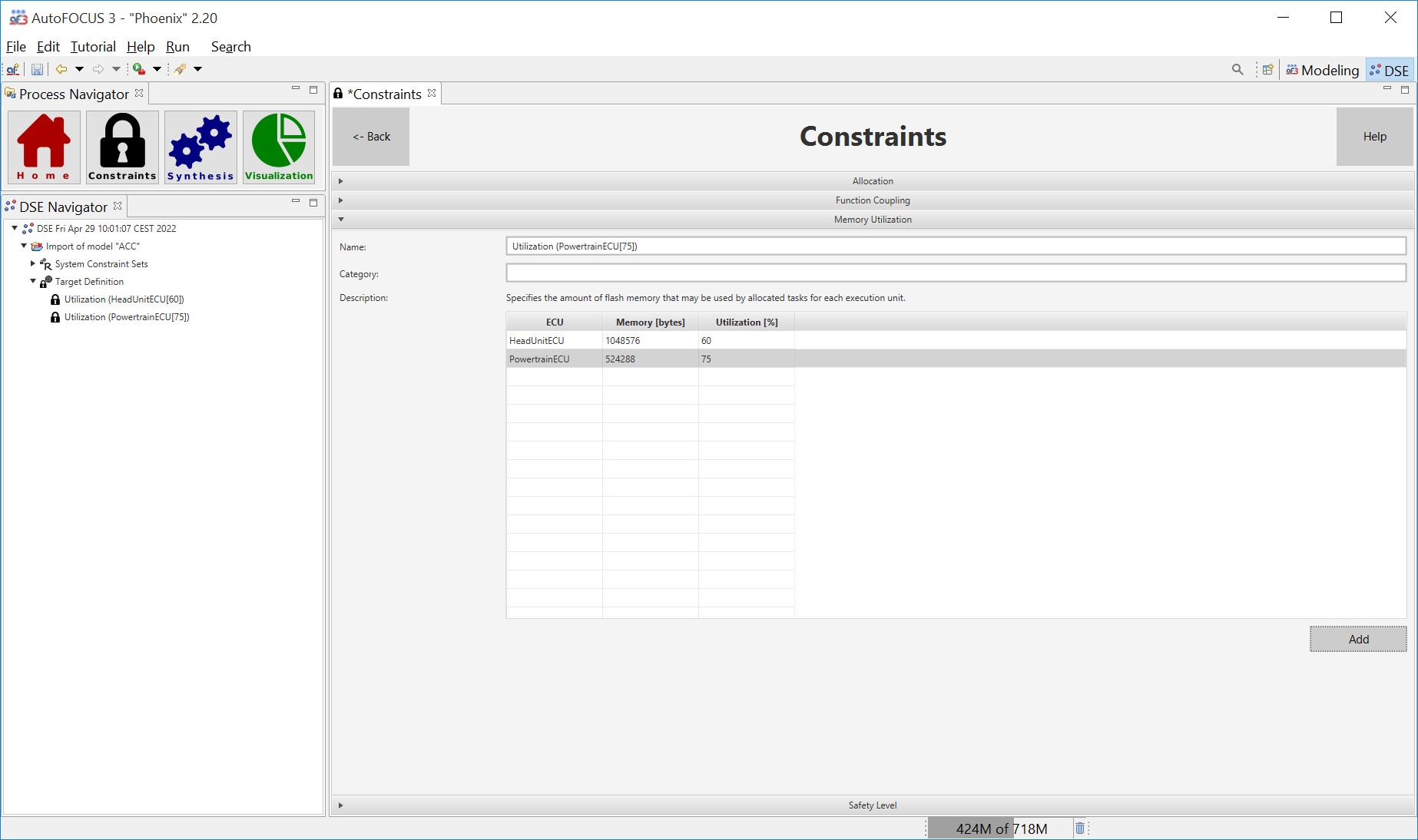Switch to the DSE perspective
Viewport: 1418px width, 840px height.
coord(1390,70)
